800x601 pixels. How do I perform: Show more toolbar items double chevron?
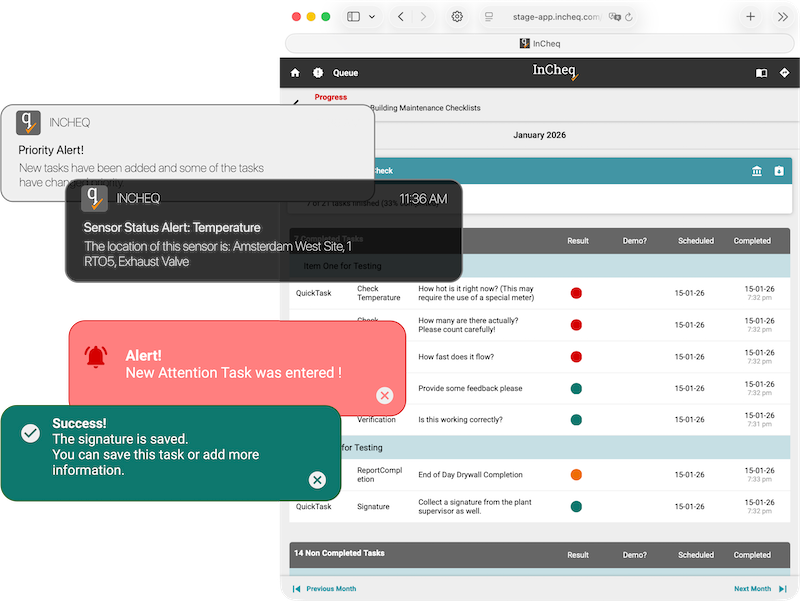(783, 17)
